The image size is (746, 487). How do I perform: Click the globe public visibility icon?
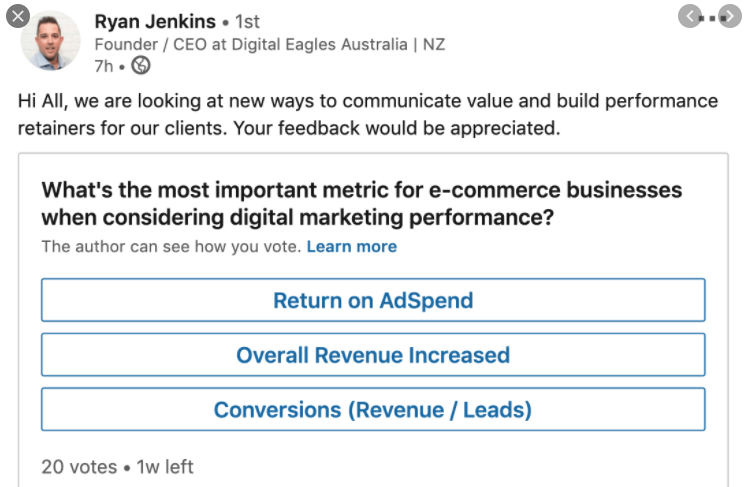(x=141, y=65)
